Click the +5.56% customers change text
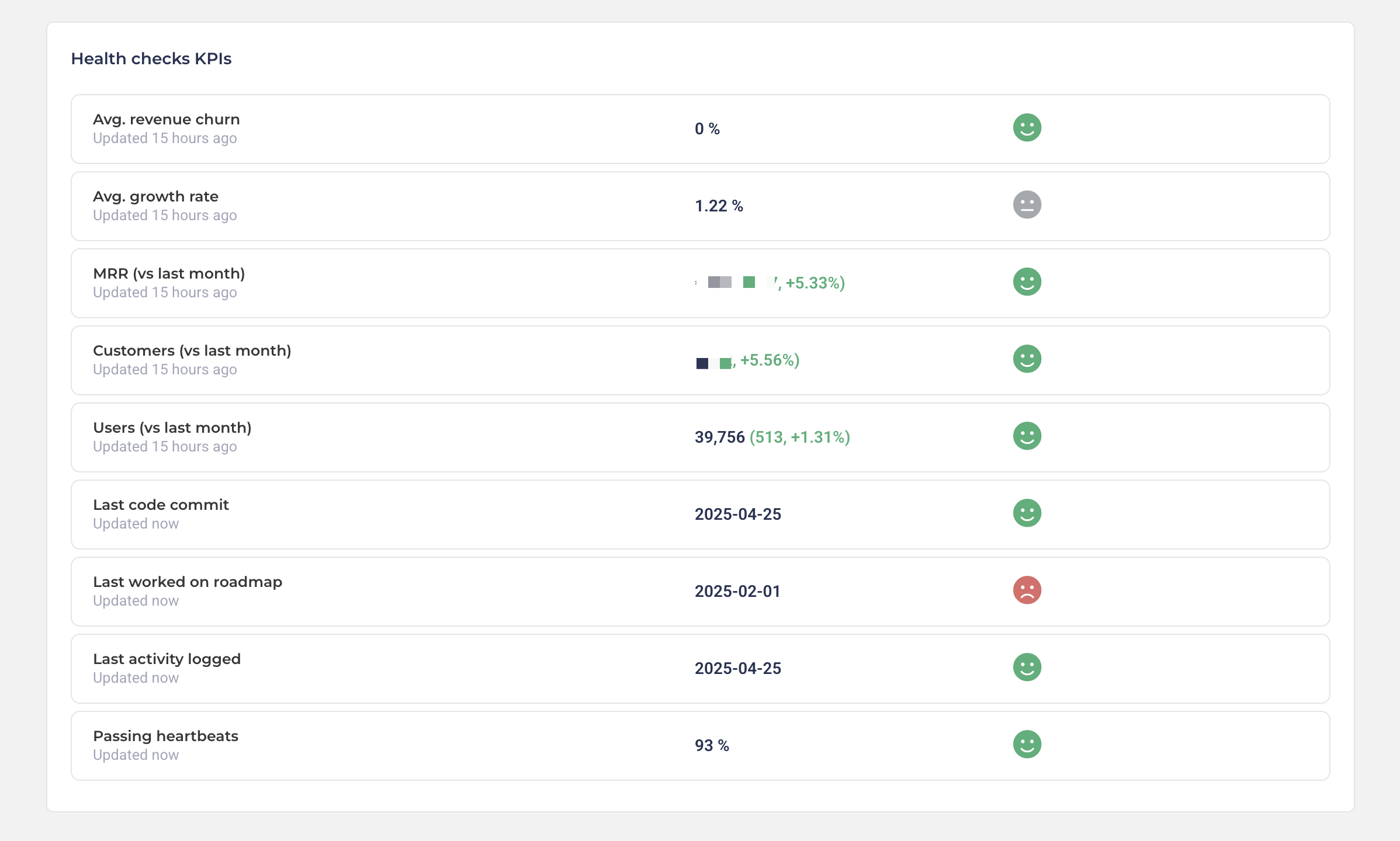1400x841 pixels. [x=769, y=360]
